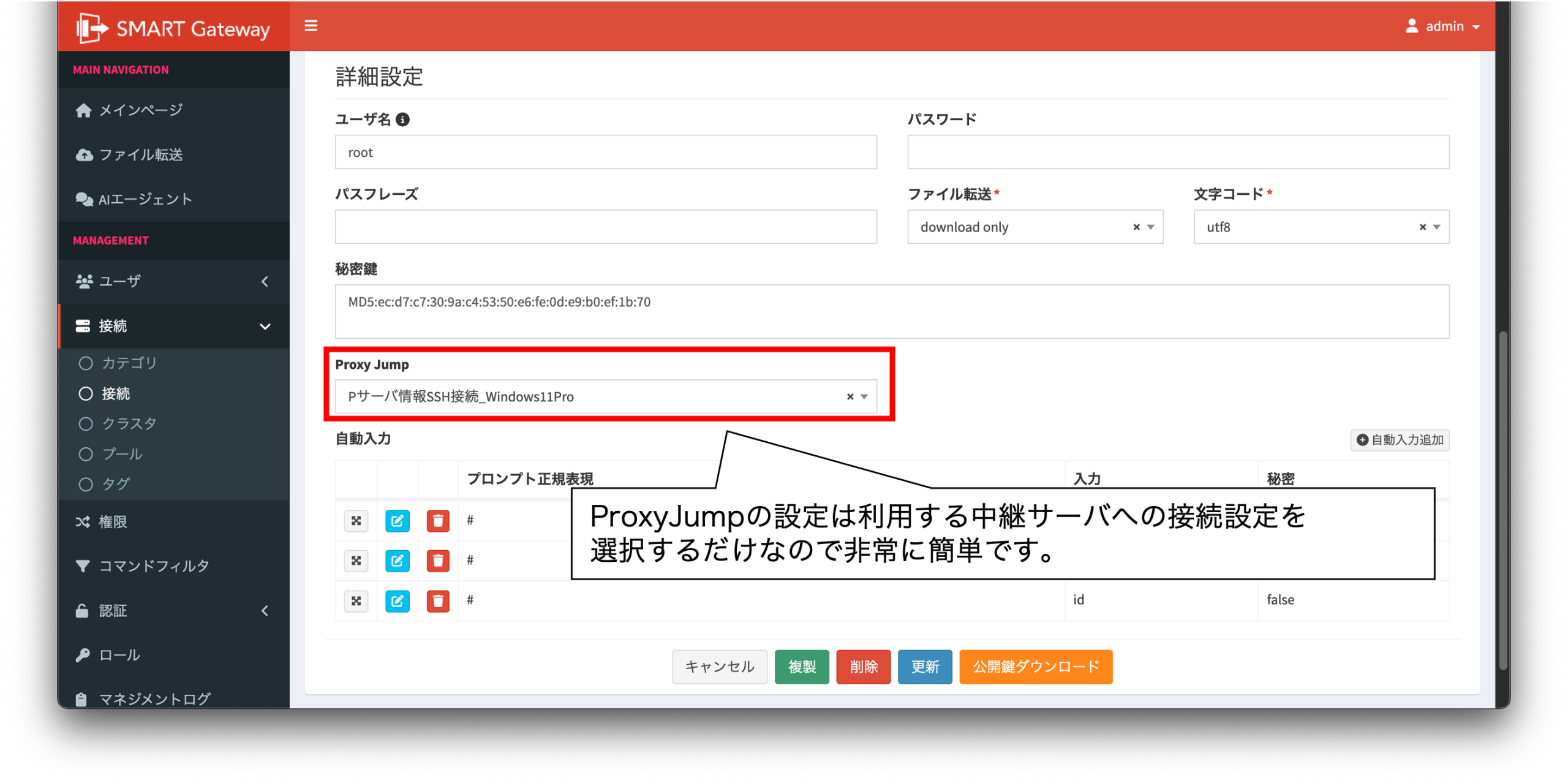The height and width of the screenshot is (783, 1568).
Task: Clear Proxy Jump selection with x
Action: 850,396
